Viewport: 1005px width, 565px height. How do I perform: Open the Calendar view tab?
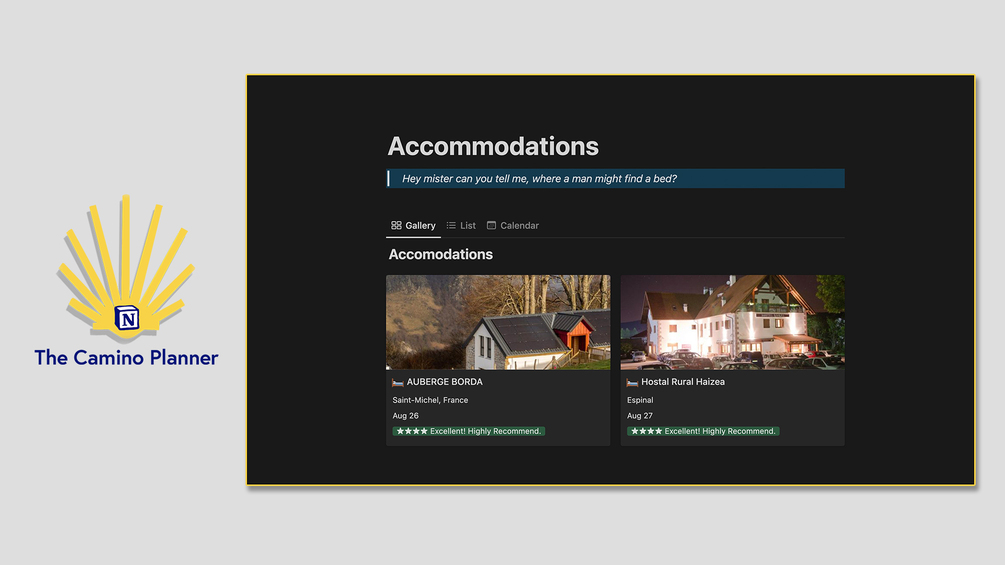click(513, 225)
